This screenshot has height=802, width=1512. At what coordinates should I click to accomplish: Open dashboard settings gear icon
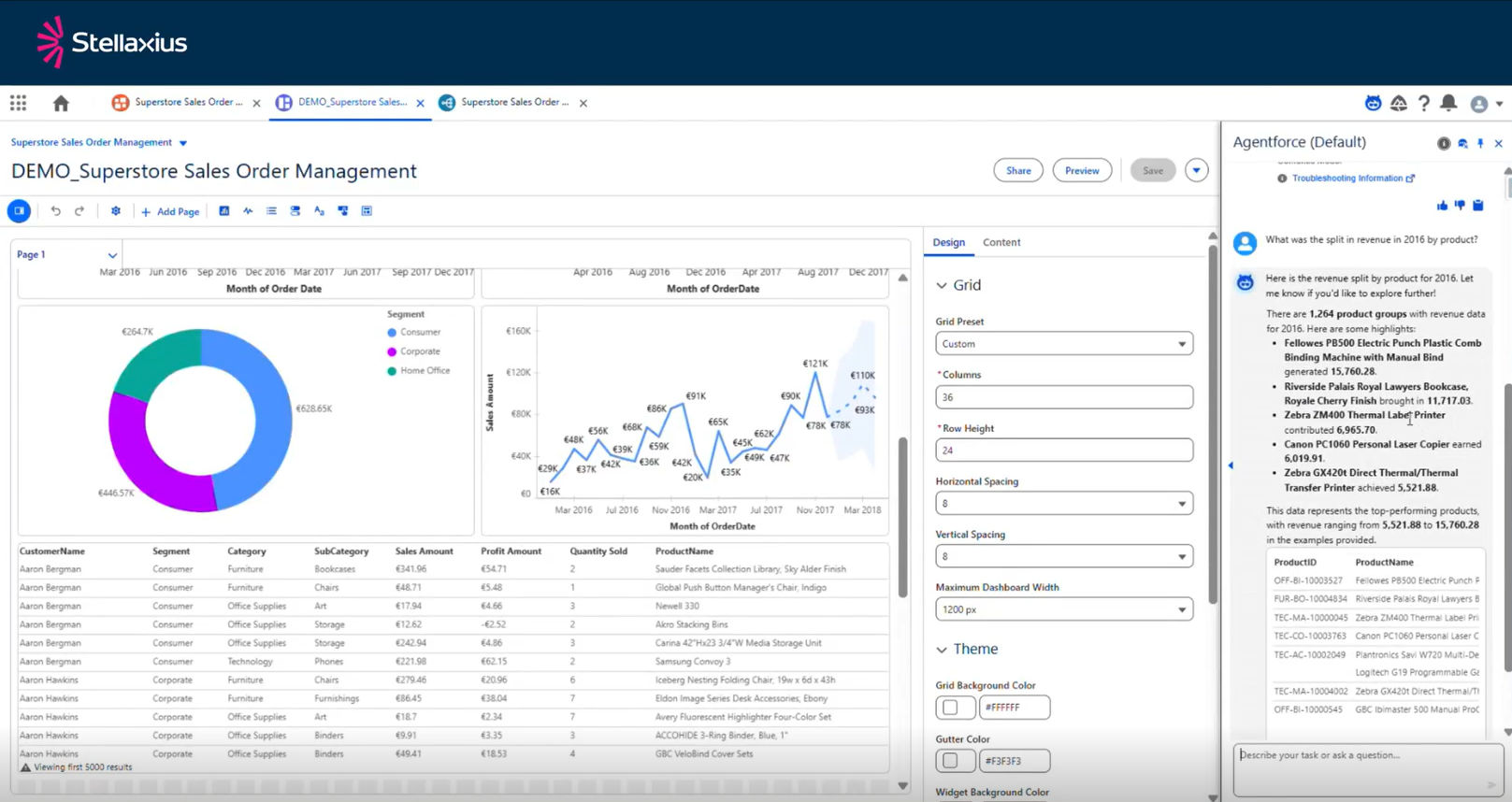click(x=116, y=211)
